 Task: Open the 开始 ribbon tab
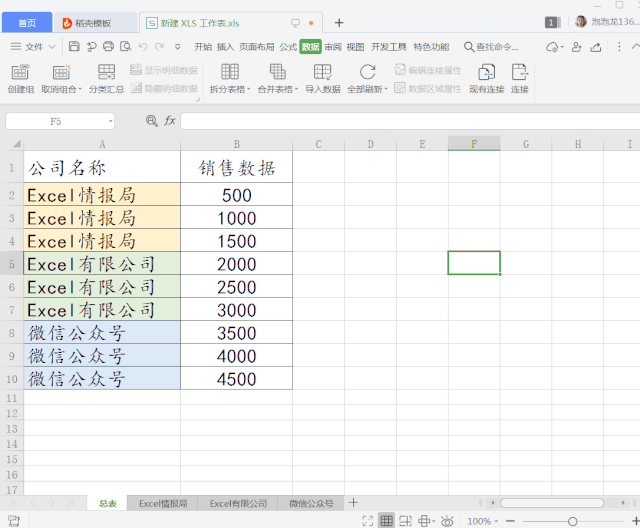point(203,47)
